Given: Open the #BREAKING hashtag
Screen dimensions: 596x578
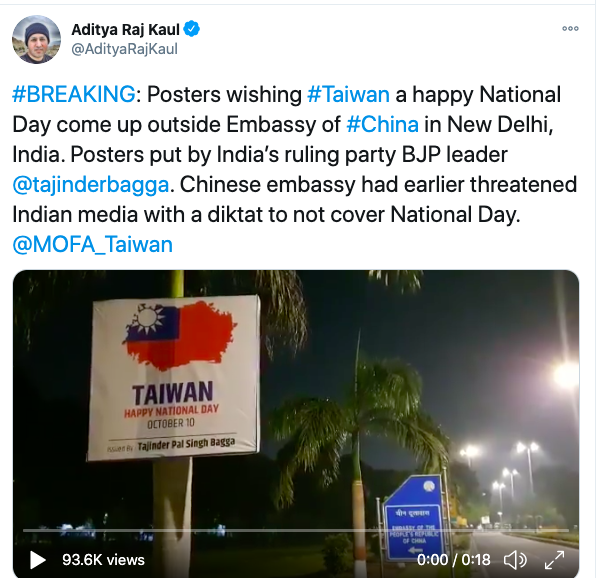Looking at the screenshot, I should click(74, 94).
